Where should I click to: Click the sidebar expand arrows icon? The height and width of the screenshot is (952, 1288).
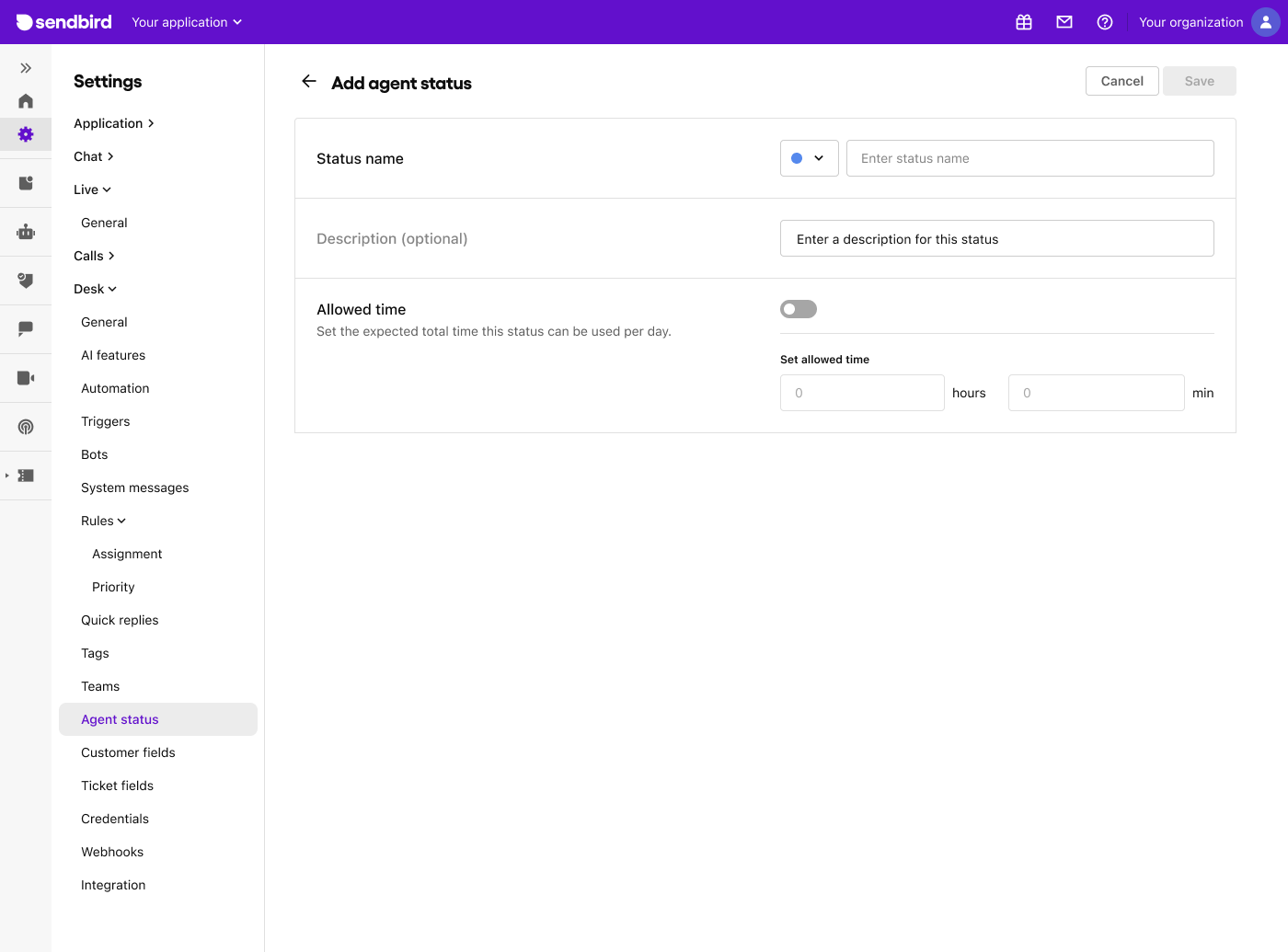tap(25, 67)
